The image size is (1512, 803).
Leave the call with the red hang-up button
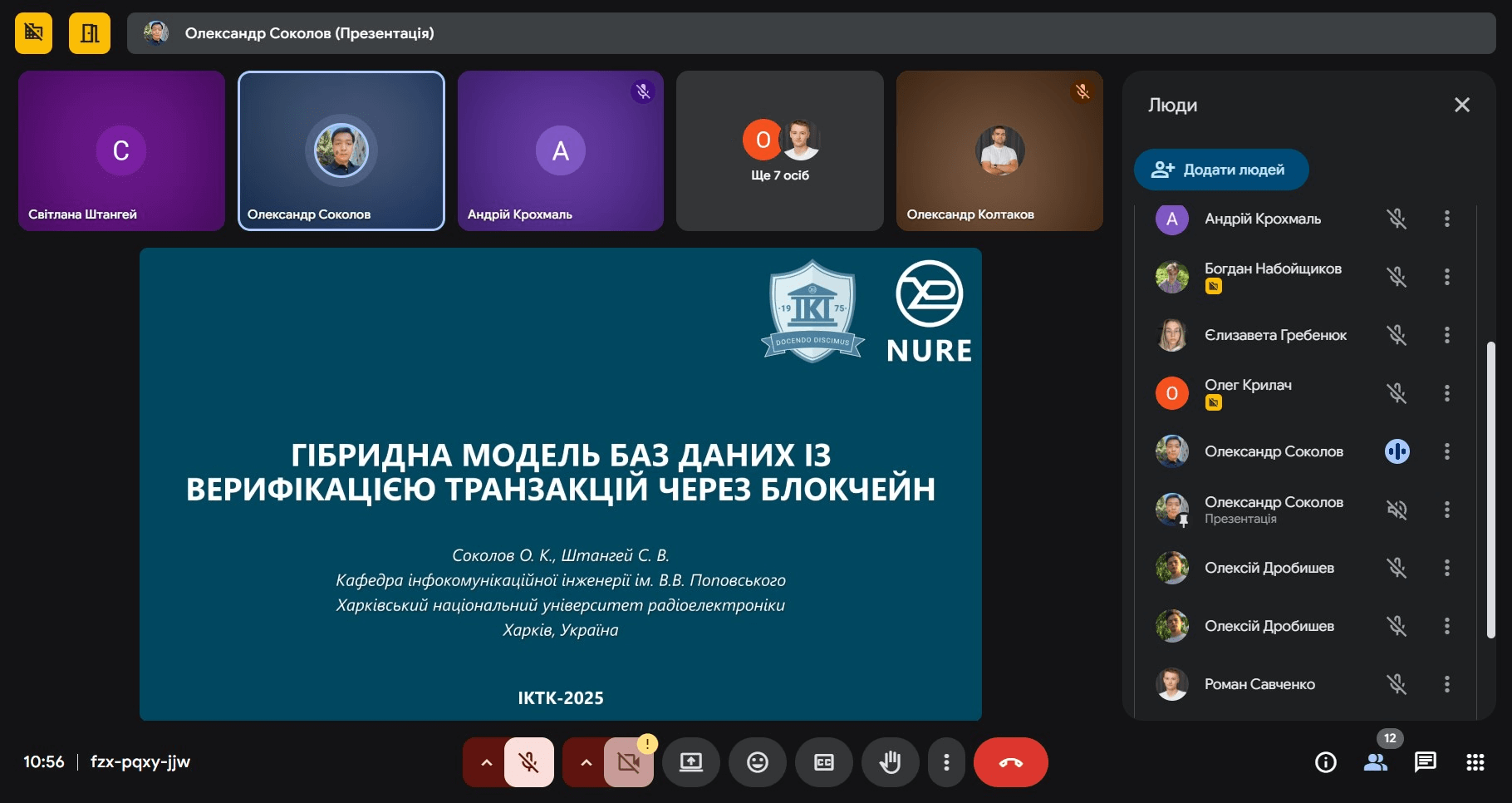[1010, 762]
